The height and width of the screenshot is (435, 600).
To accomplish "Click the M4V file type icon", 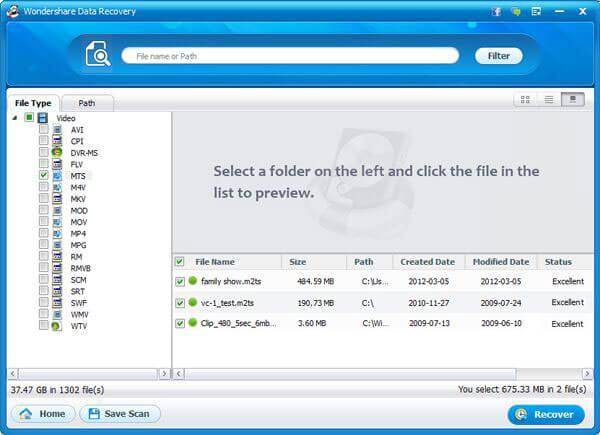I will pos(57,187).
